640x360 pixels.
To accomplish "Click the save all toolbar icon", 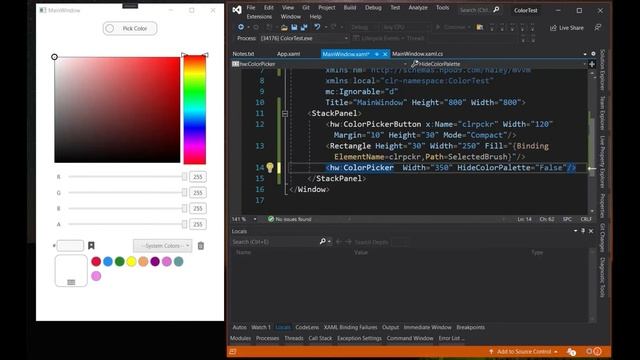I will point(304,27).
